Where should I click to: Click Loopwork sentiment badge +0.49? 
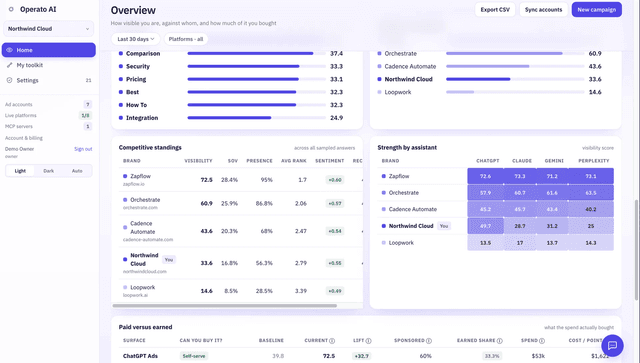point(335,291)
